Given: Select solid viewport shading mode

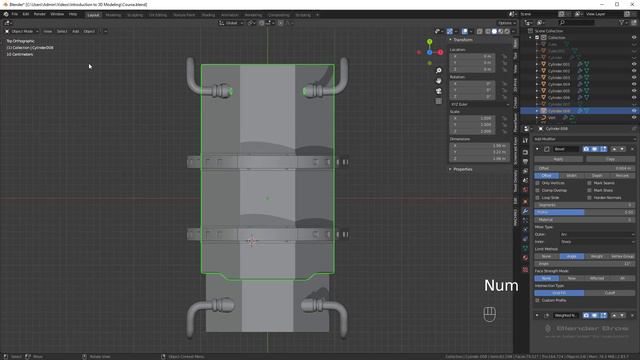Looking at the screenshot, I should [494, 31].
